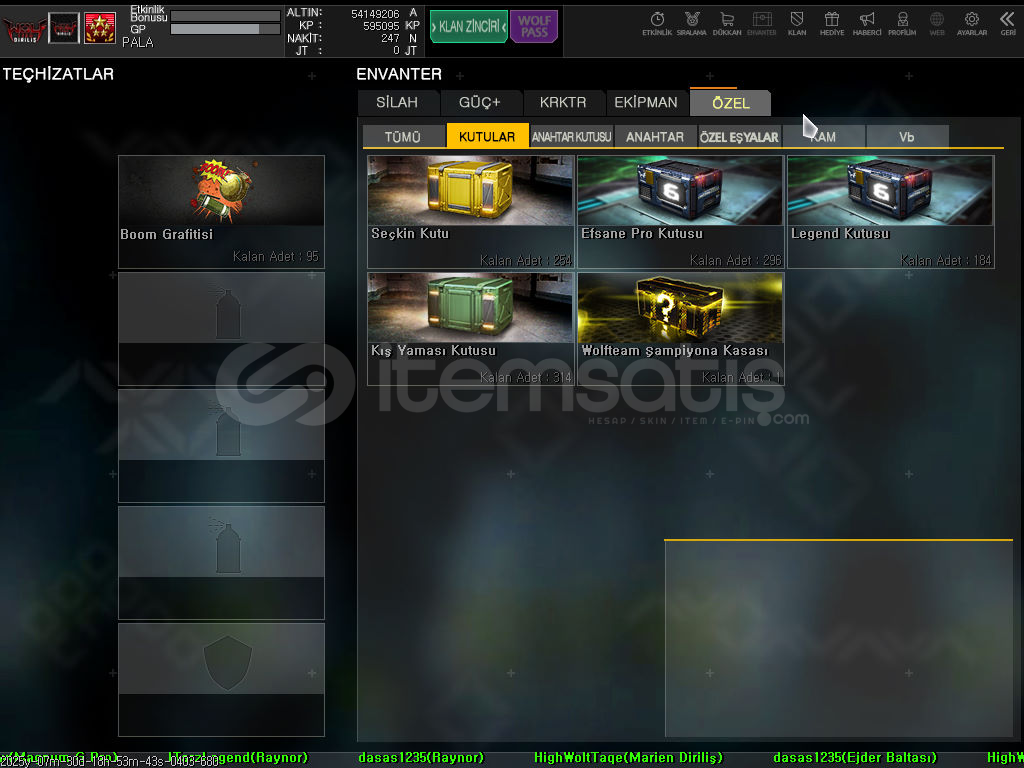This screenshot has height=768, width=1024.
Task: Click the red star rank badge
Action: (x=100, y=28)
